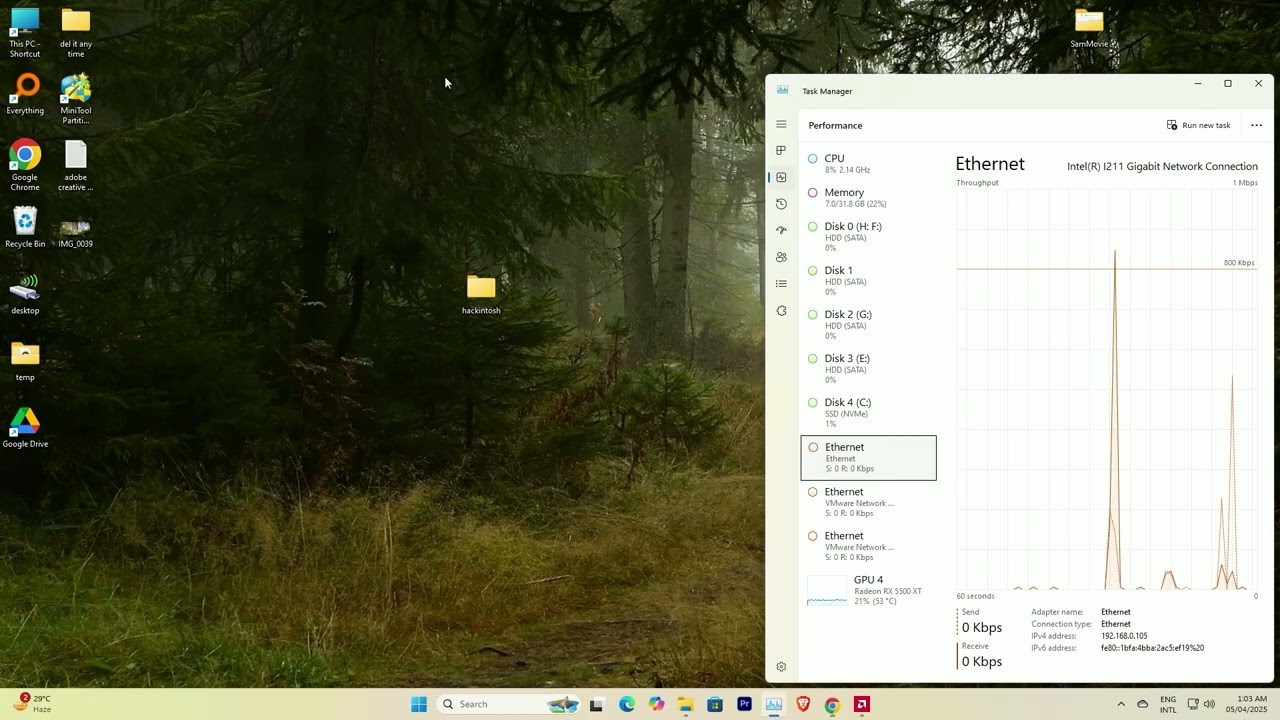Click the IPv6 address value

[x=1152, y=648]
